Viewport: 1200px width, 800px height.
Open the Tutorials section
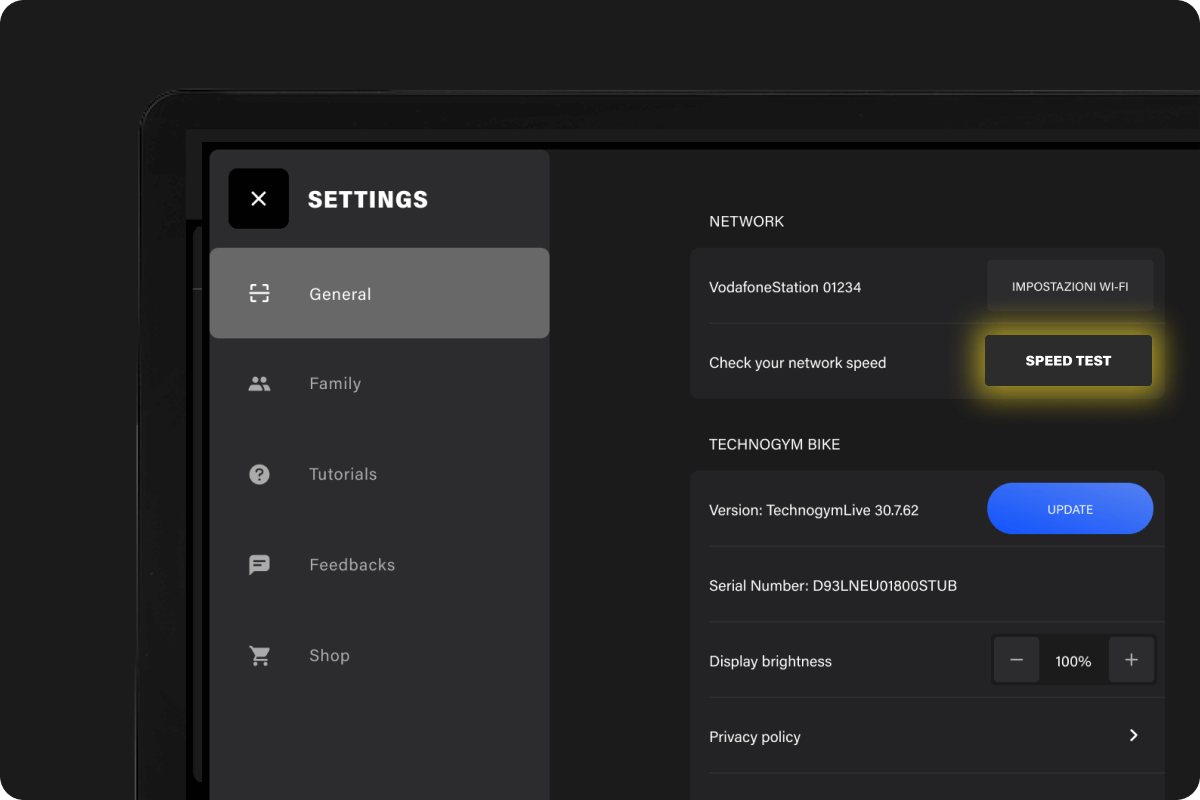point(379,474)
